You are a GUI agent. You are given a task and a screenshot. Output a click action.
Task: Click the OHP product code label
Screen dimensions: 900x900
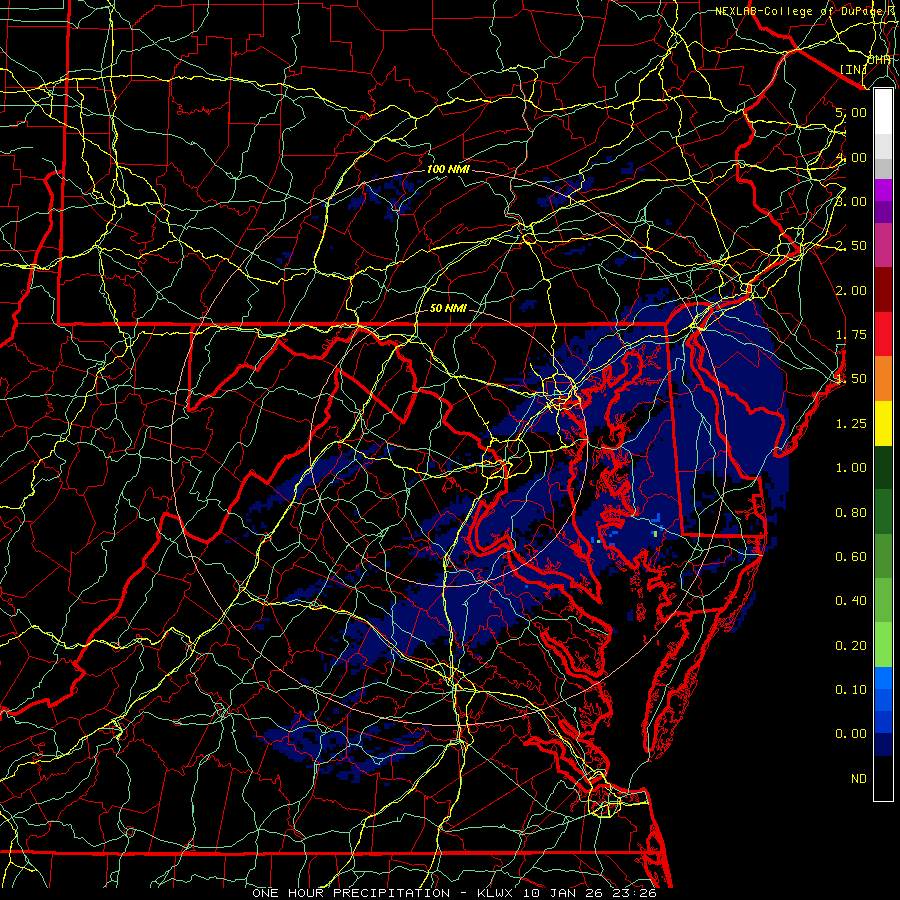(879, 59)
